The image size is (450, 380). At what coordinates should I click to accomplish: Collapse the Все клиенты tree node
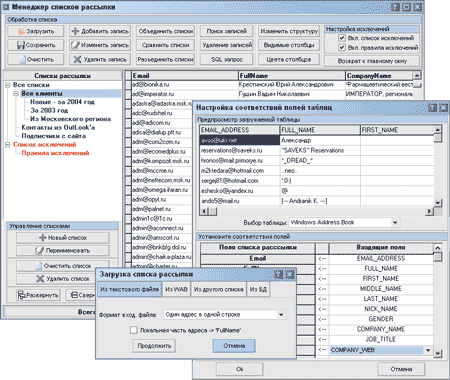click(16, 94)
